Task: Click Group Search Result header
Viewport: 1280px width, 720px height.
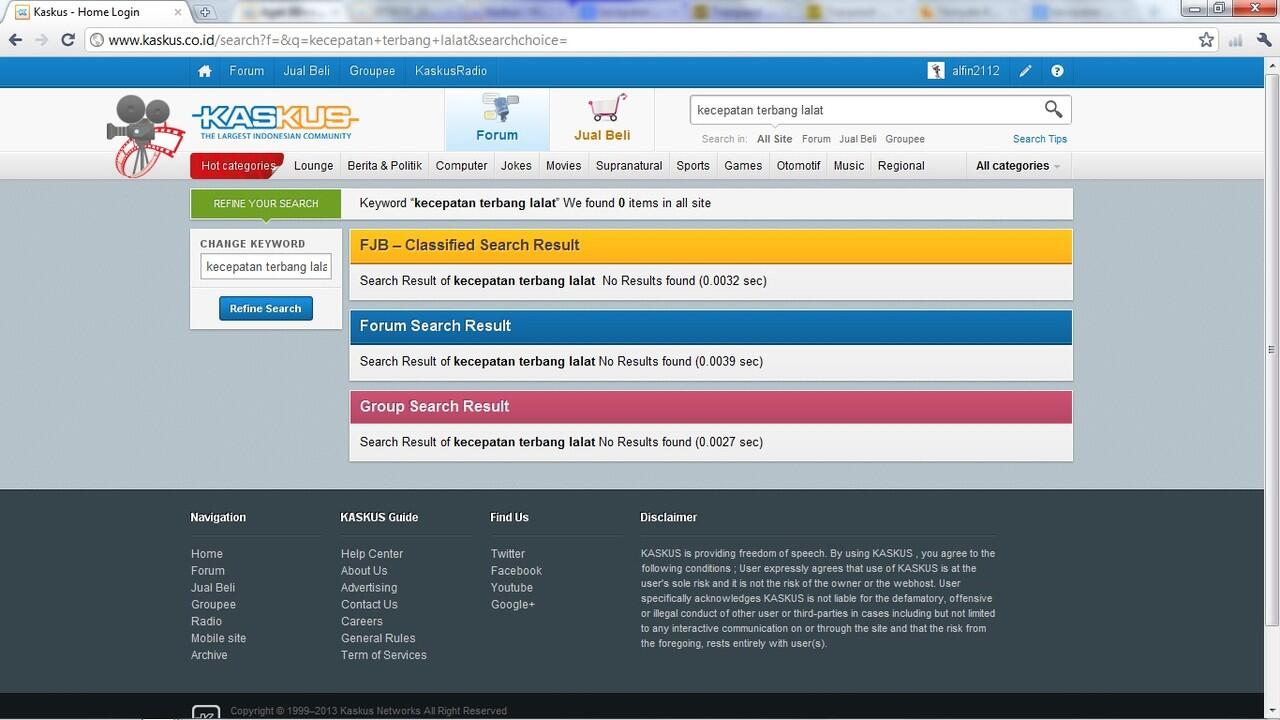Action: point(711,407)
